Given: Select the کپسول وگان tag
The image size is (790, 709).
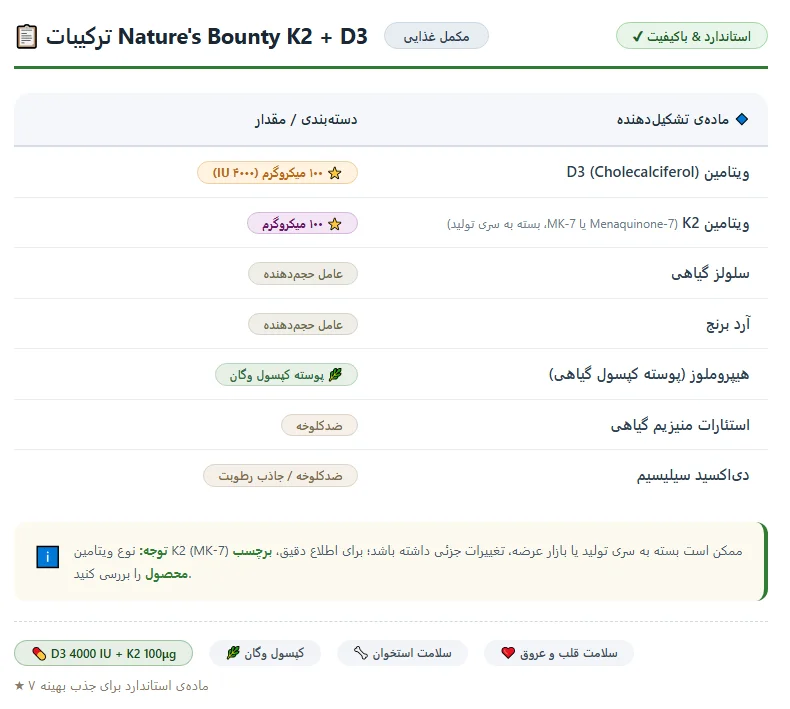Looking at the screenshot, I should pyautogui.click(x=265, y=653).
